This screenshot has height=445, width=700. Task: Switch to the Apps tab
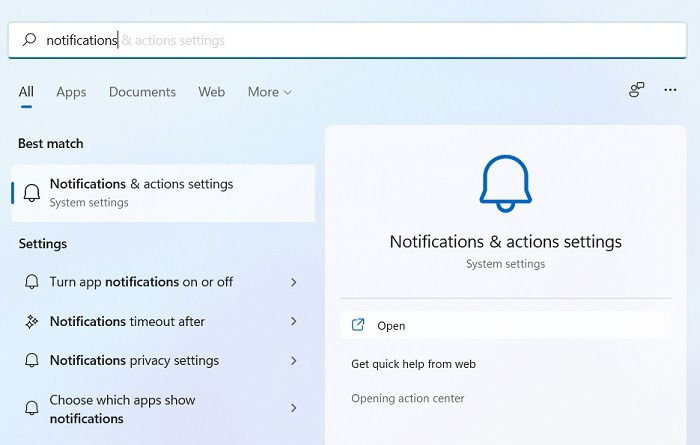point(71,92)
